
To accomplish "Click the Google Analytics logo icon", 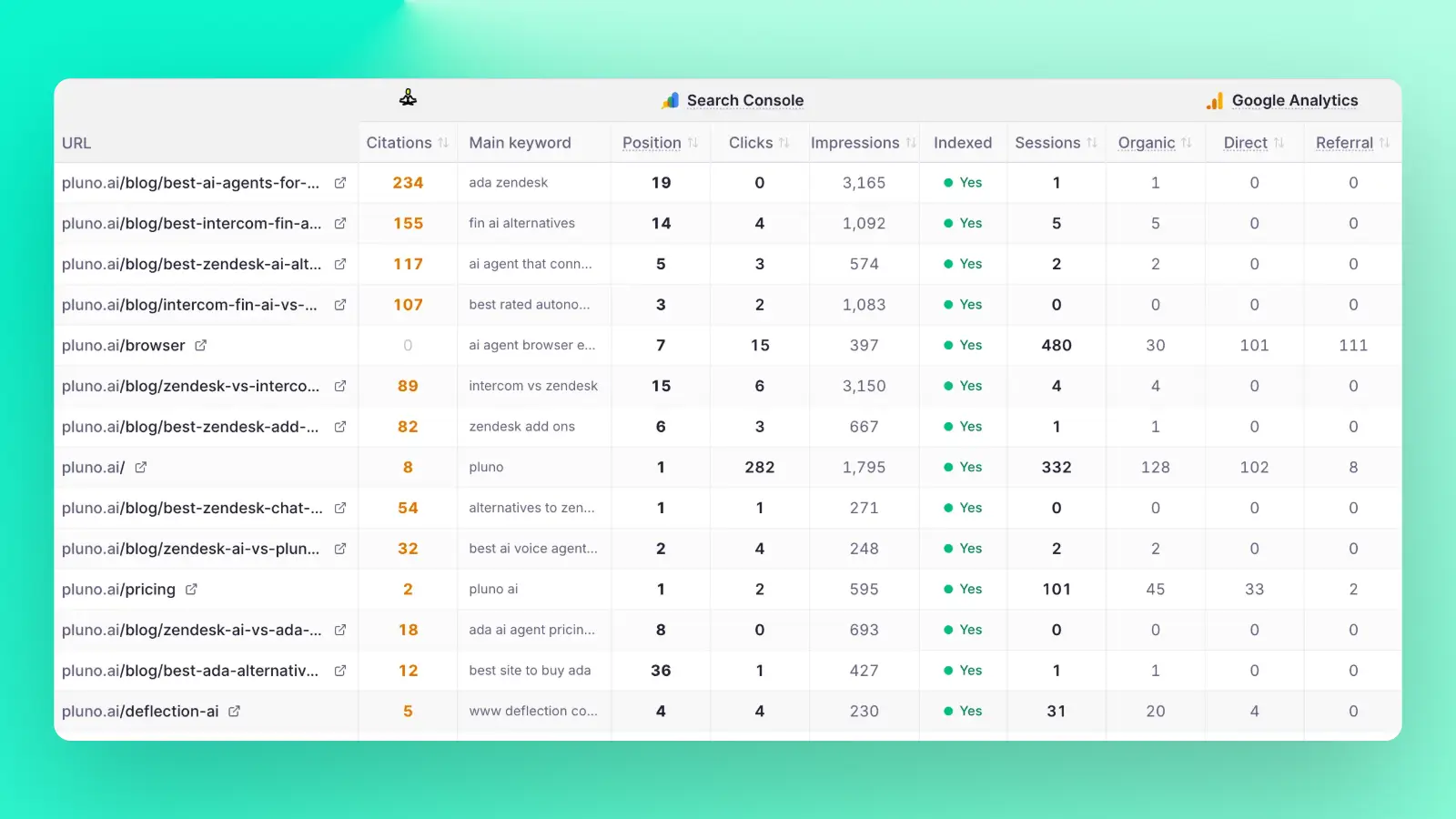I will 1215,100.
